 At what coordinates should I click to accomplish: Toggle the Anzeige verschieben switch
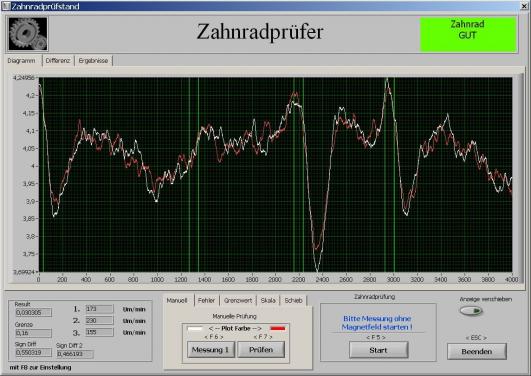[471, 311]
